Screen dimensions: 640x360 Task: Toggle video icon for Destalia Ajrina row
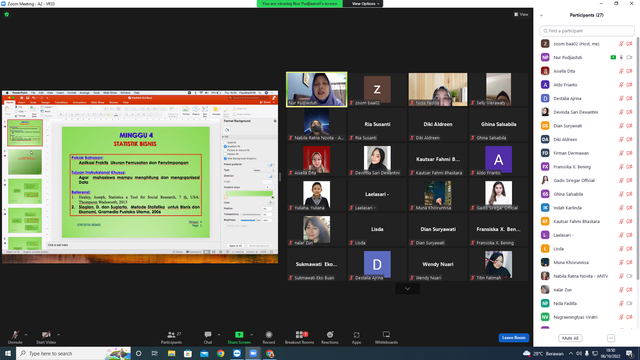(x=629, y=98)
